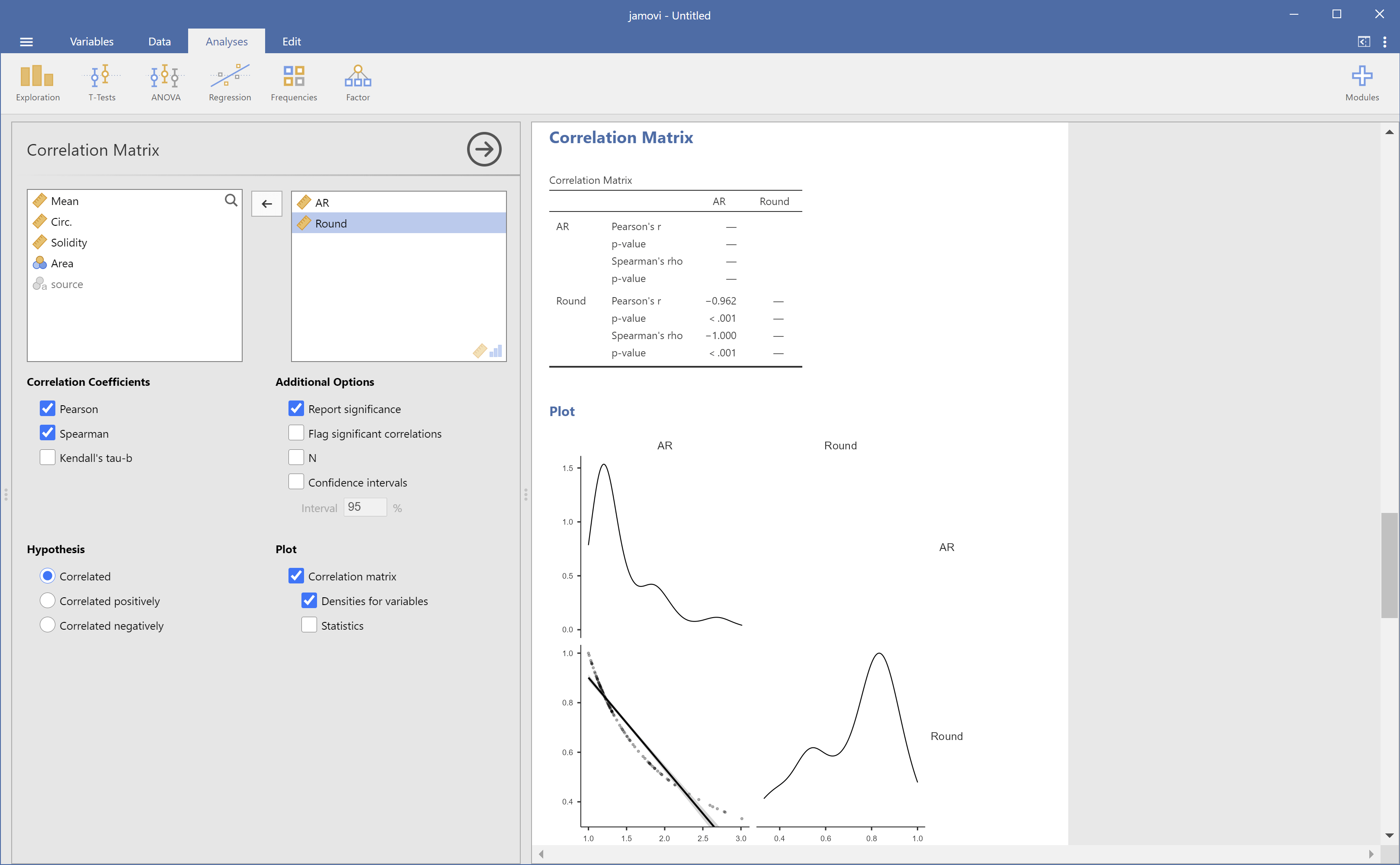Toggle Report significance checkbox
1400x865 pixels.
(x=296, y=408)
